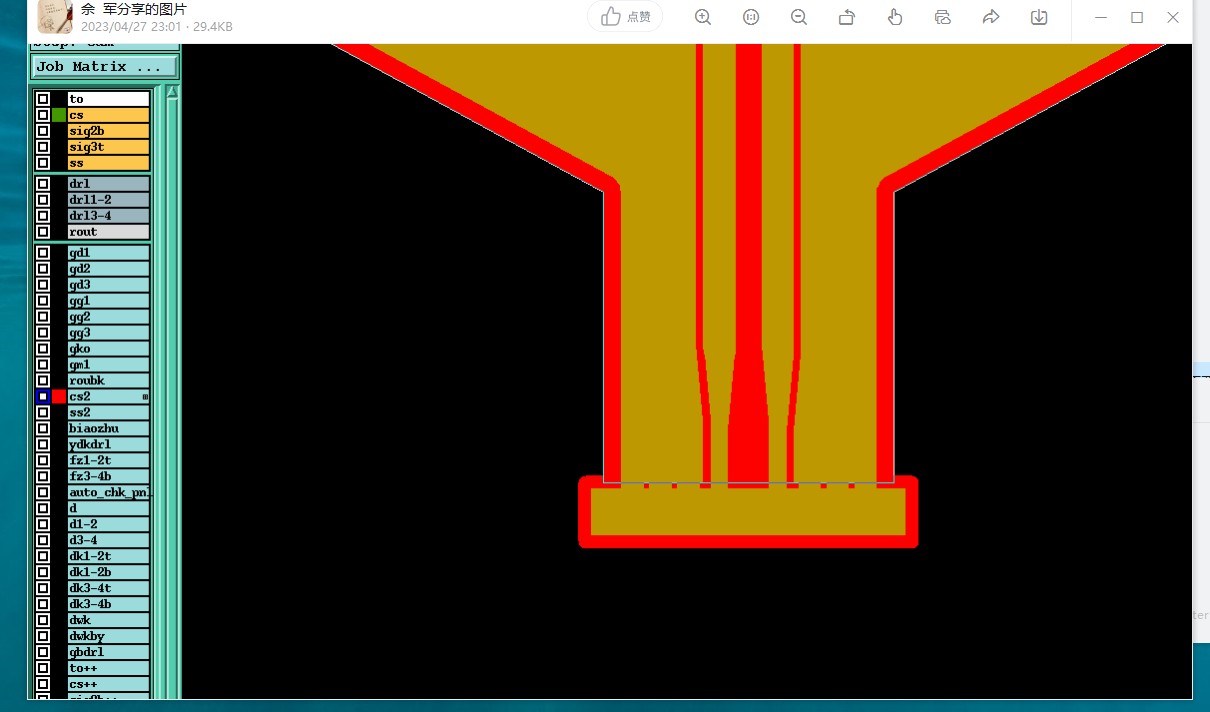
Task: Select the drl3-4 layer name
Action: 109,216
